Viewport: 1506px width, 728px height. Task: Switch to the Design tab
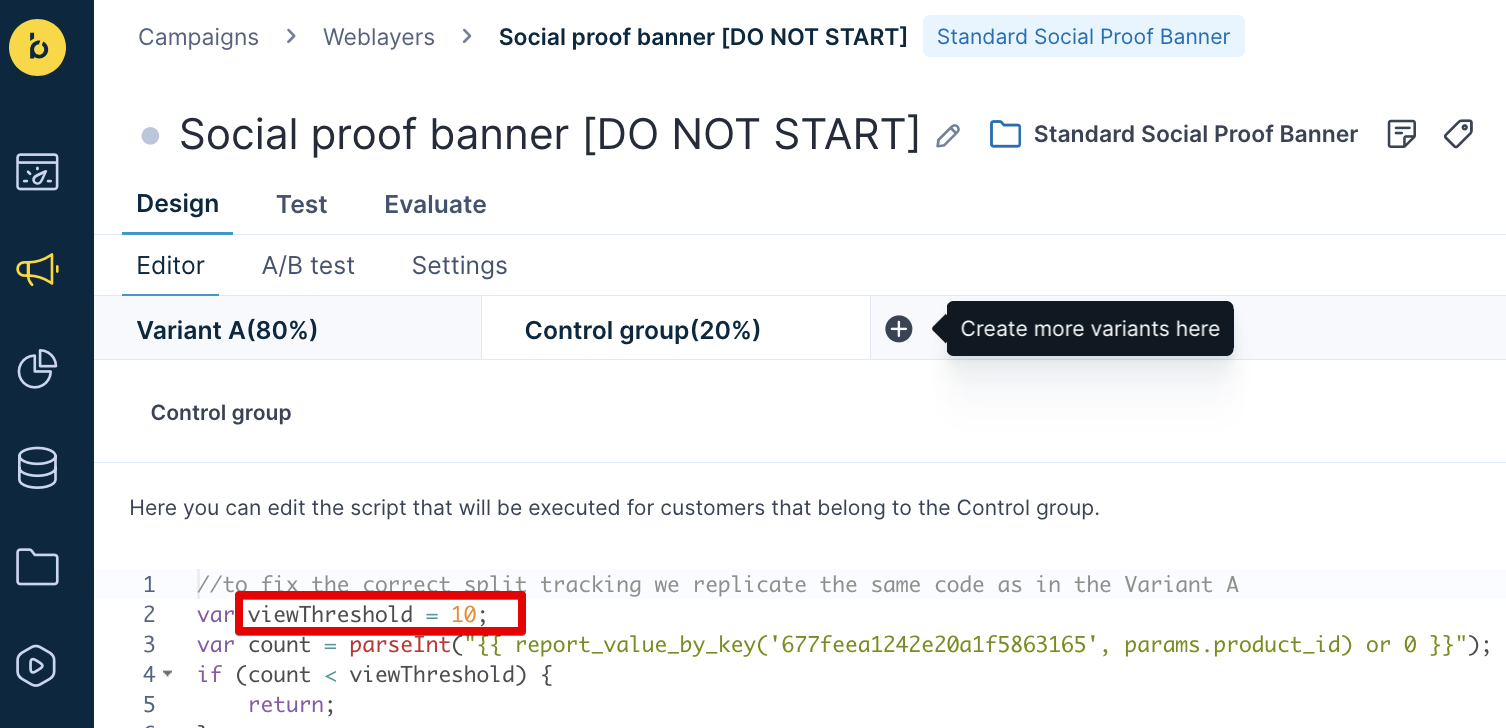(x=178, y=204)
